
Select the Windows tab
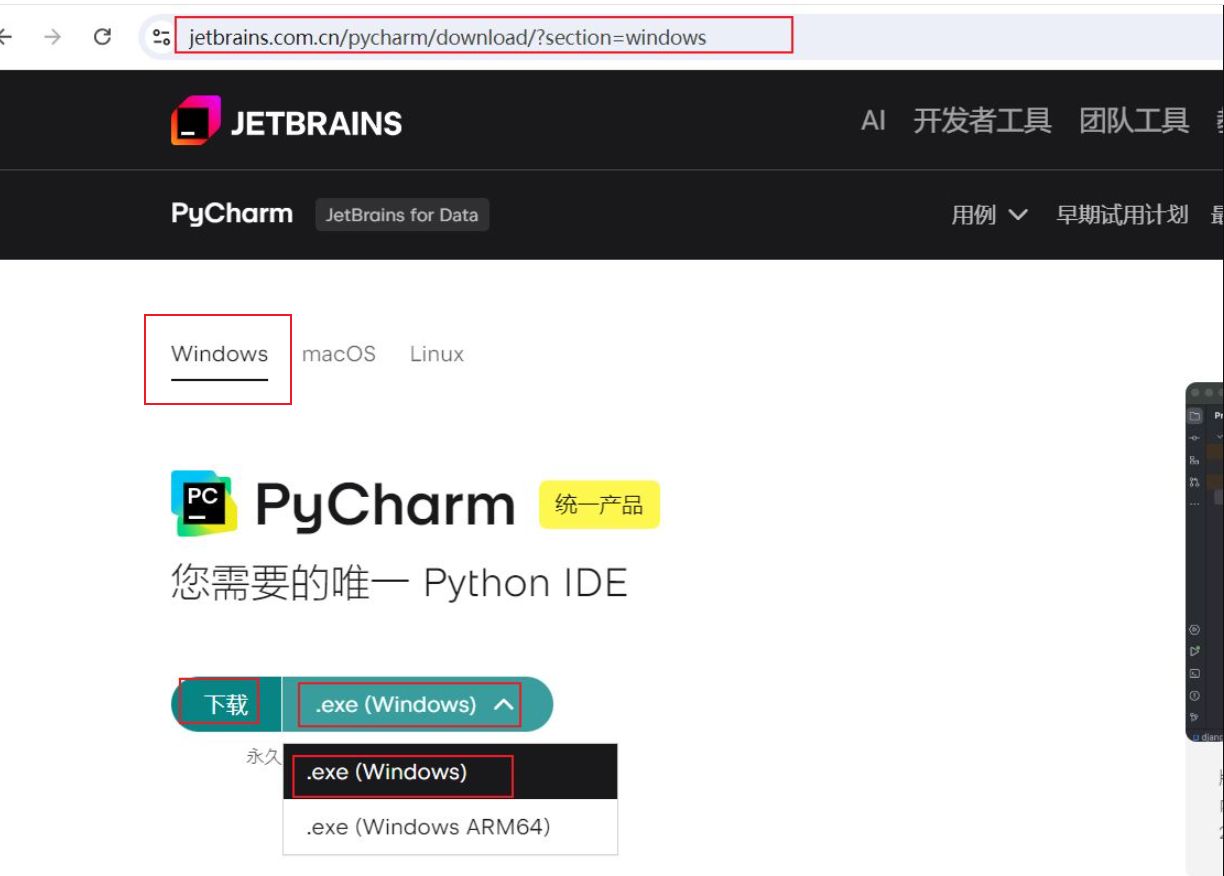[219, 354]
